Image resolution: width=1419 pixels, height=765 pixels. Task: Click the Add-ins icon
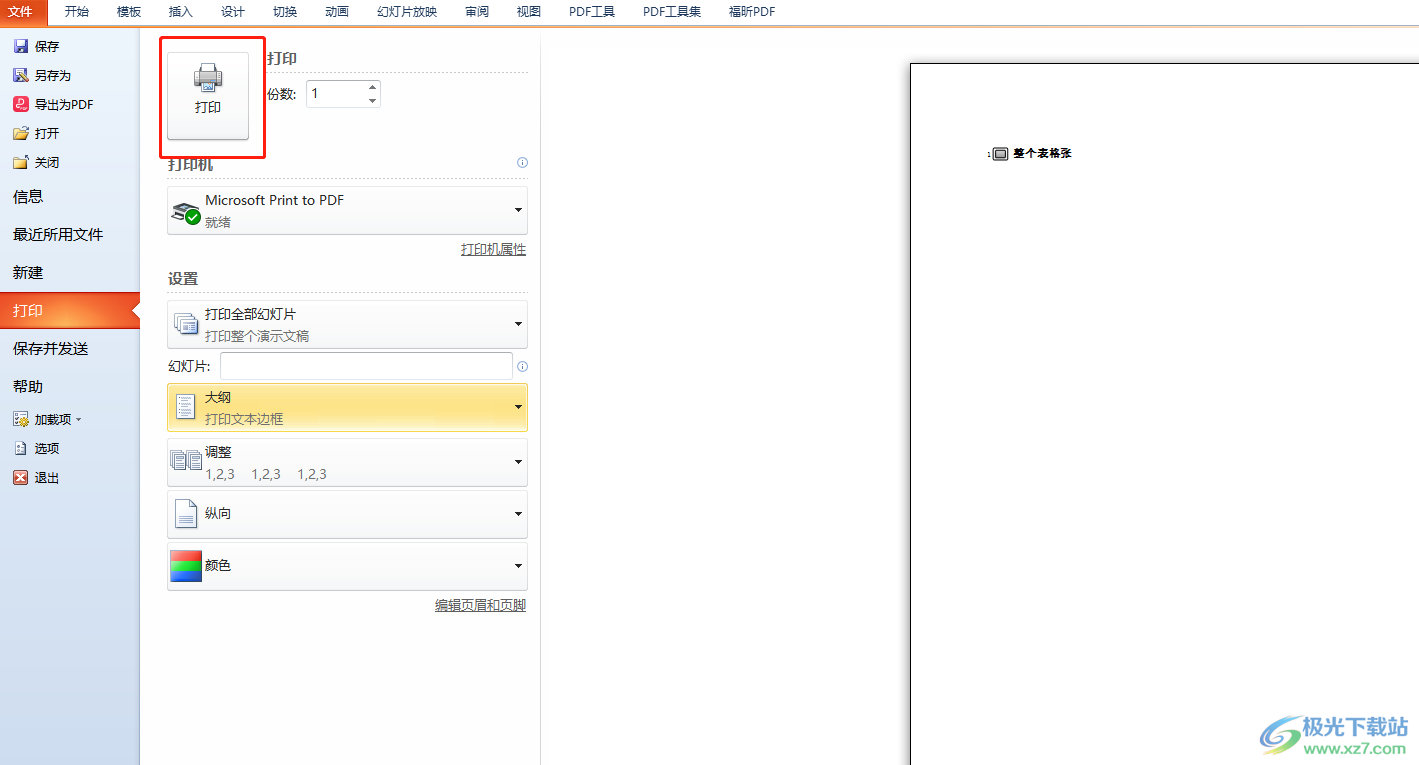coord(20,419)
